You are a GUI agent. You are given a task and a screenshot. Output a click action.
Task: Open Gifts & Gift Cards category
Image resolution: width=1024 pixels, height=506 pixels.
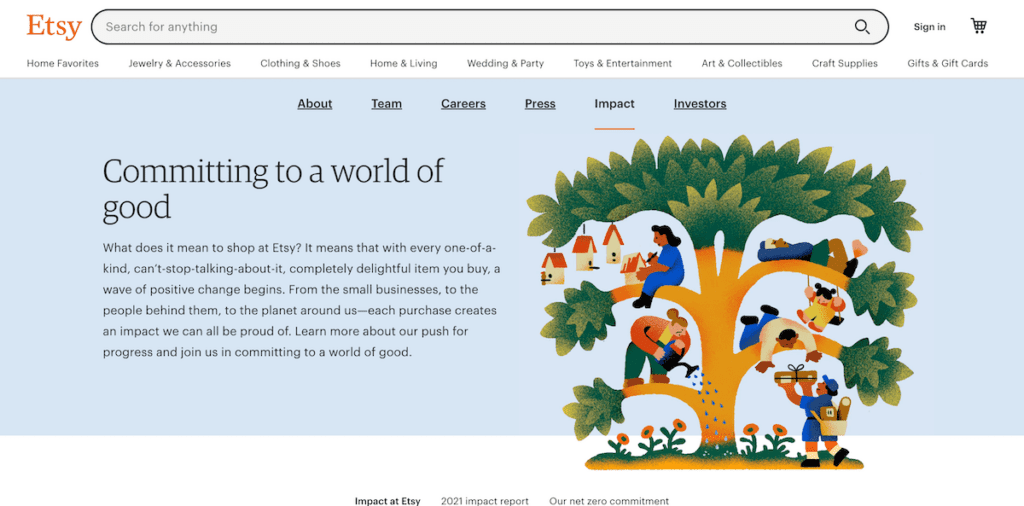948,63
